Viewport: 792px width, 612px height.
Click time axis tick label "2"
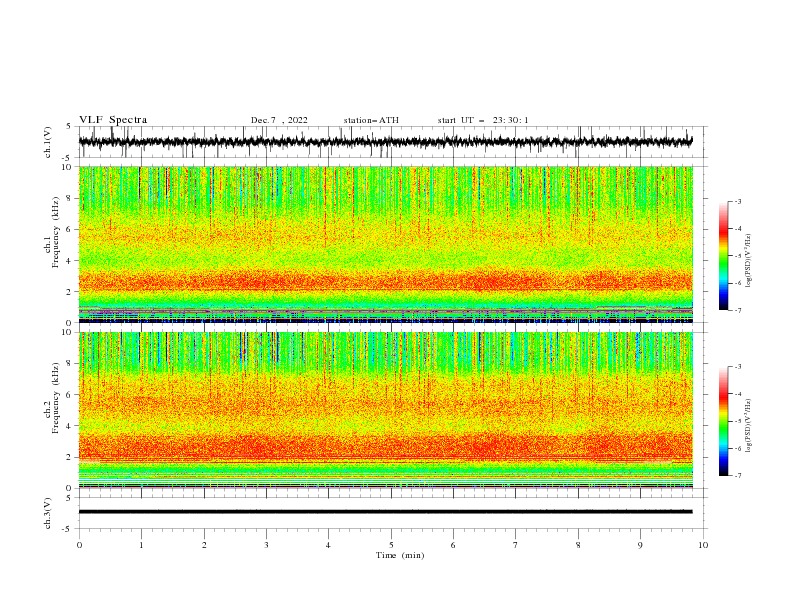204,545
